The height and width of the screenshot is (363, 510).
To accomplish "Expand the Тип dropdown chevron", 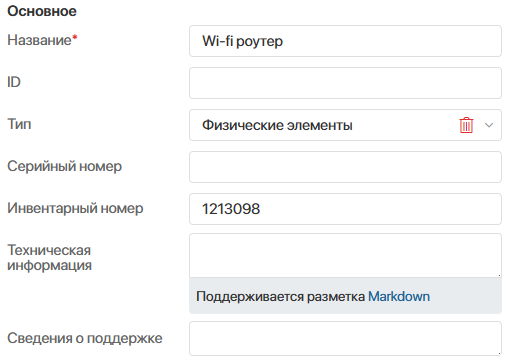I will point(489,125).
